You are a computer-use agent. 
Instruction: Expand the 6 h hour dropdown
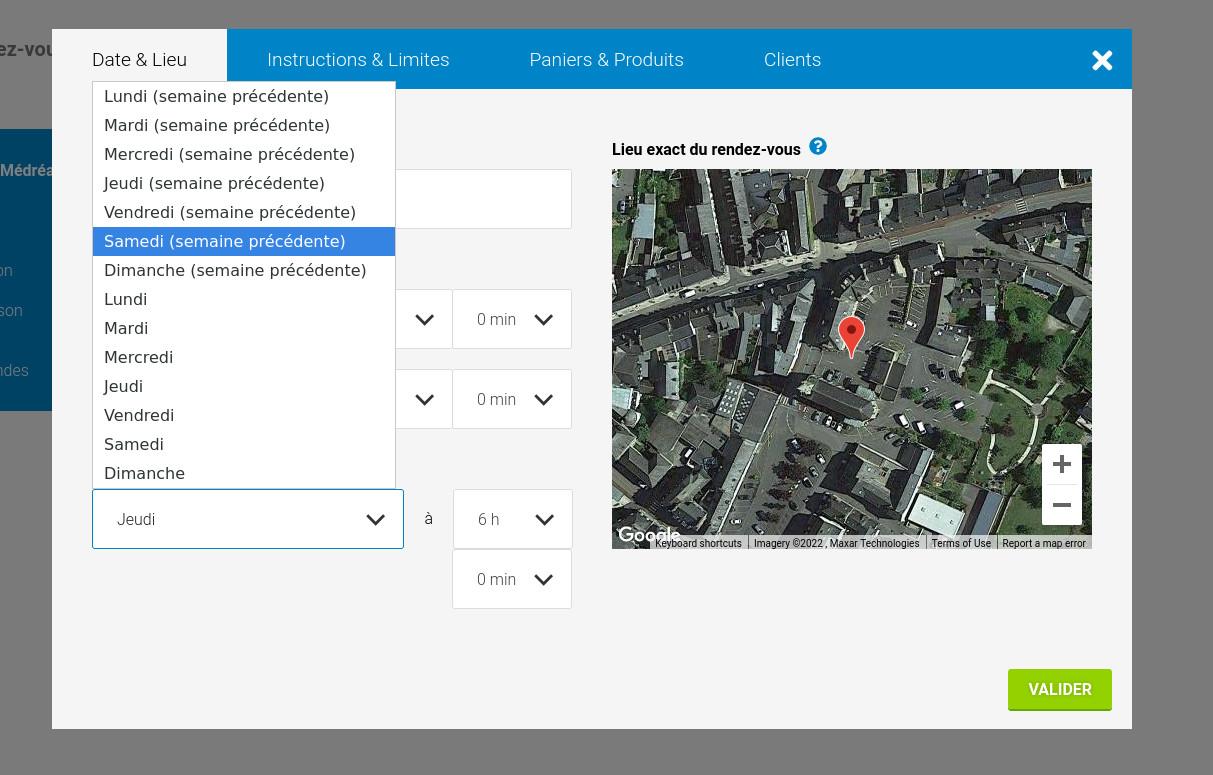(x=512, y=519)
